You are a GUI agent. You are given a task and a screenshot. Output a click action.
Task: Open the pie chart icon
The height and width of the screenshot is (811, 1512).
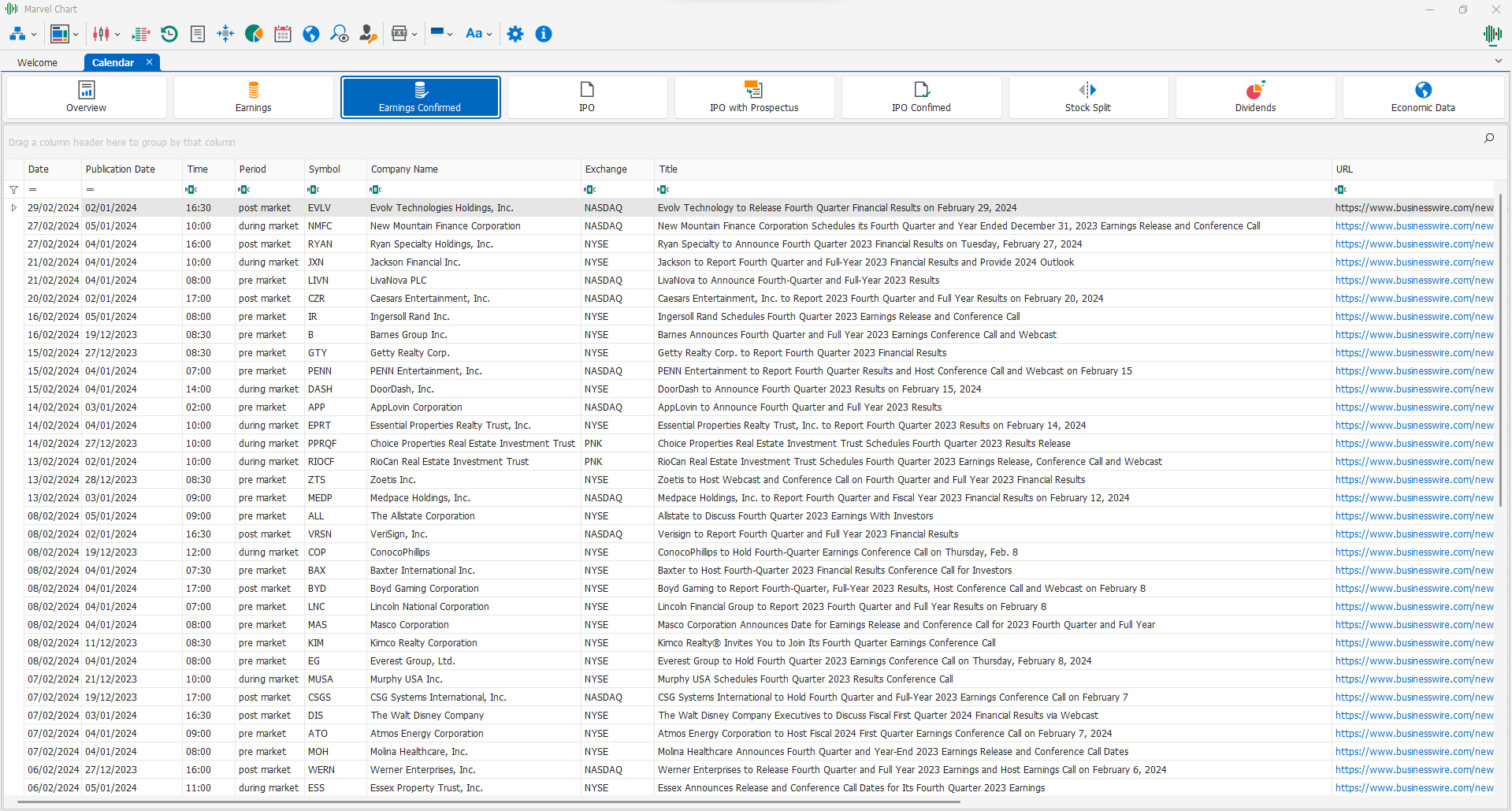tap(254, 34)
